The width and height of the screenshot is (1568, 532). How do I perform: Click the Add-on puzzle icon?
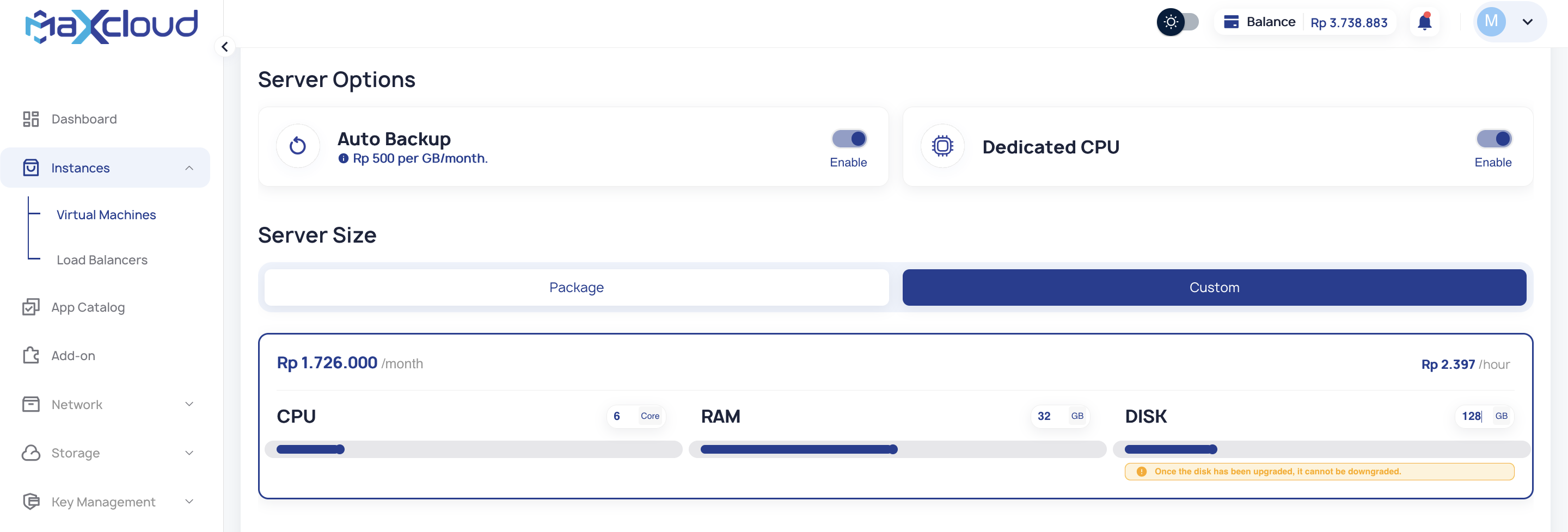tap(30, 355)
